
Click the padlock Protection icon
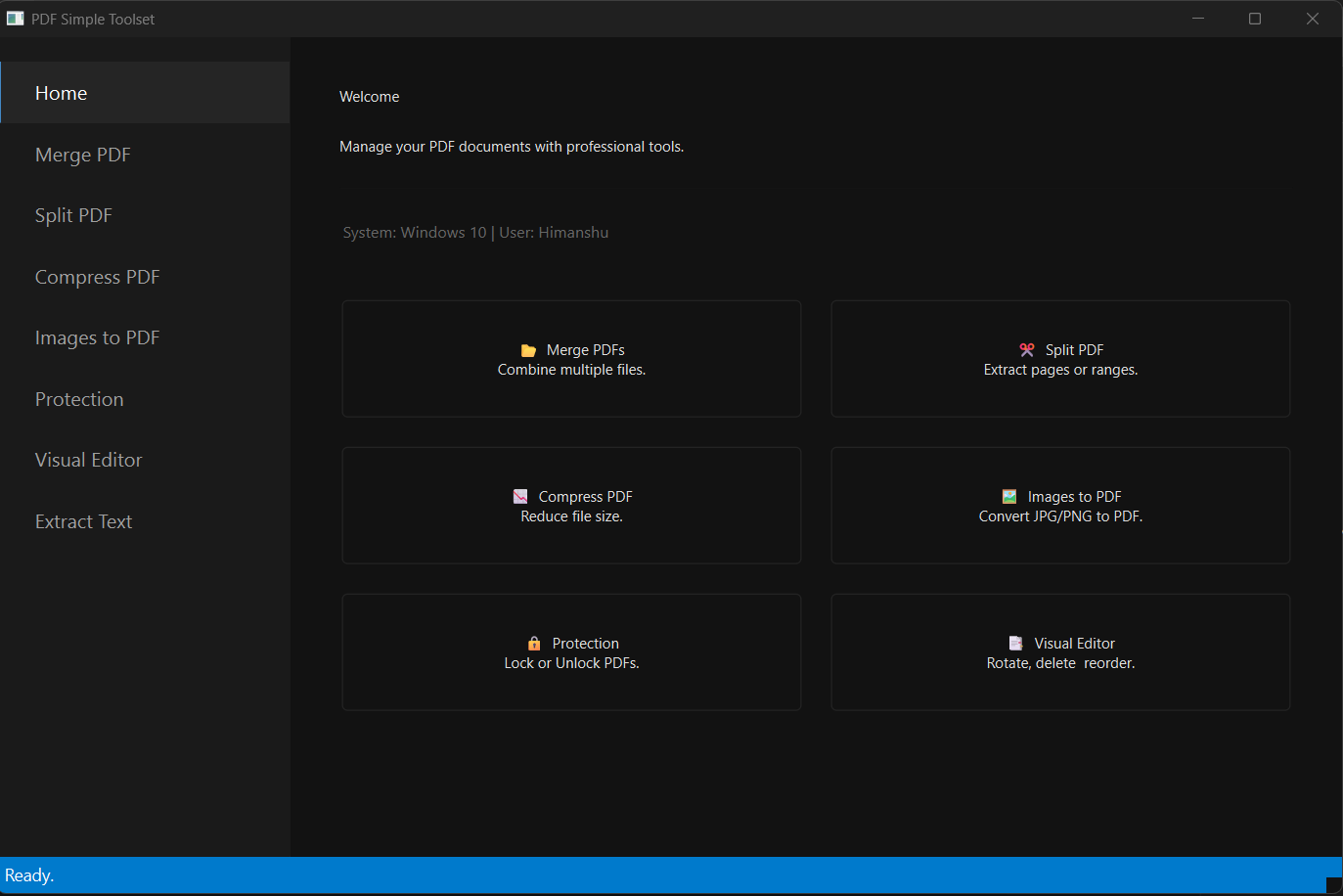pyautogui.click(x=534, y=644)
